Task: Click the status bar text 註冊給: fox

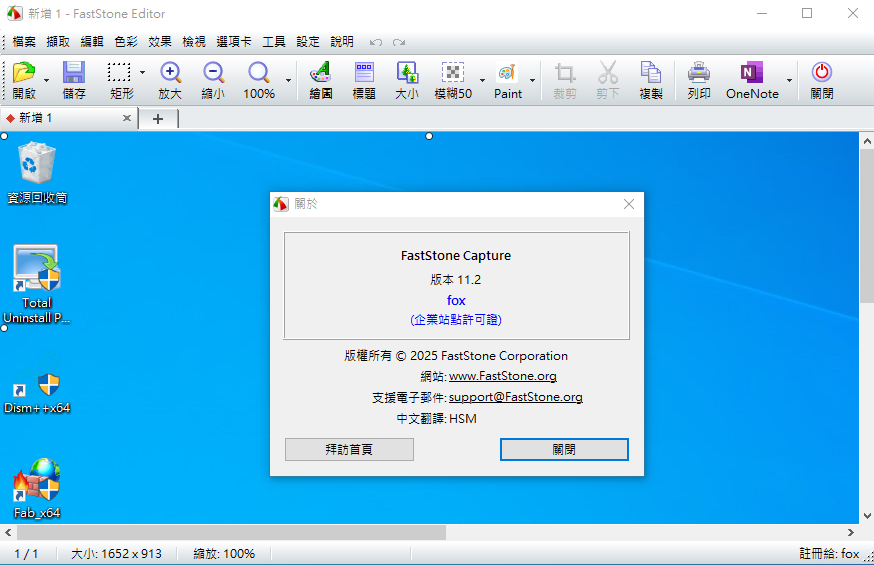Action: [x=829, y=553]
